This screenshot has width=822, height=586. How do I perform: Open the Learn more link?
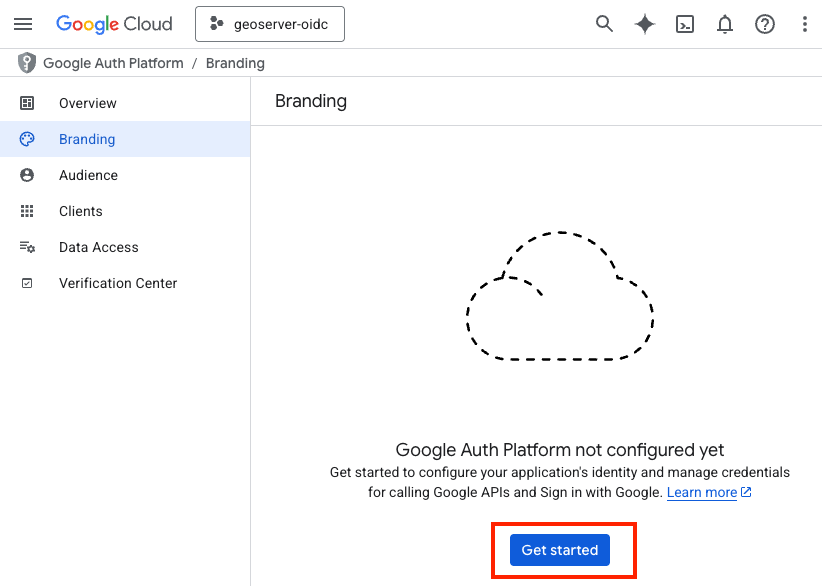702,492
